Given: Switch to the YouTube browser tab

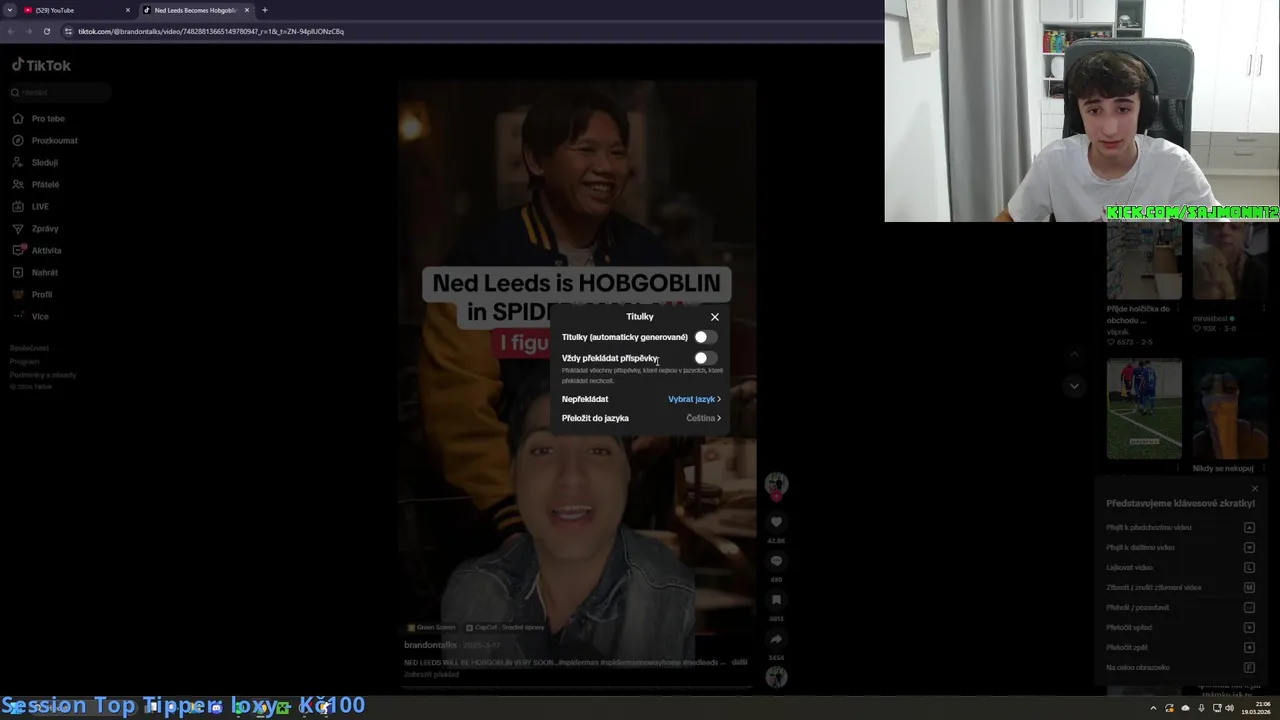Looking at the screenshot, I should tap(77, 10).
